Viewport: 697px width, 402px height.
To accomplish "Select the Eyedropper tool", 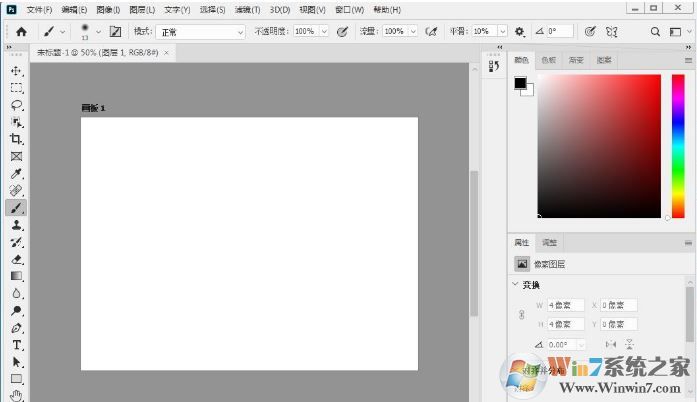I will [16, 173].
